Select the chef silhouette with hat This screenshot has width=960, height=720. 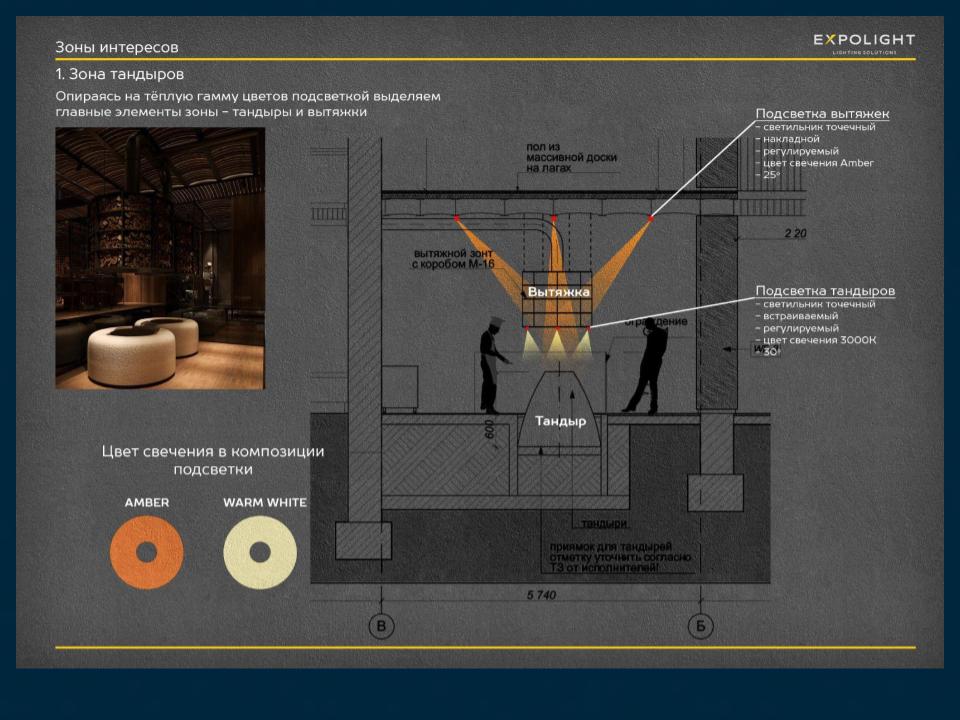(491, 367)
